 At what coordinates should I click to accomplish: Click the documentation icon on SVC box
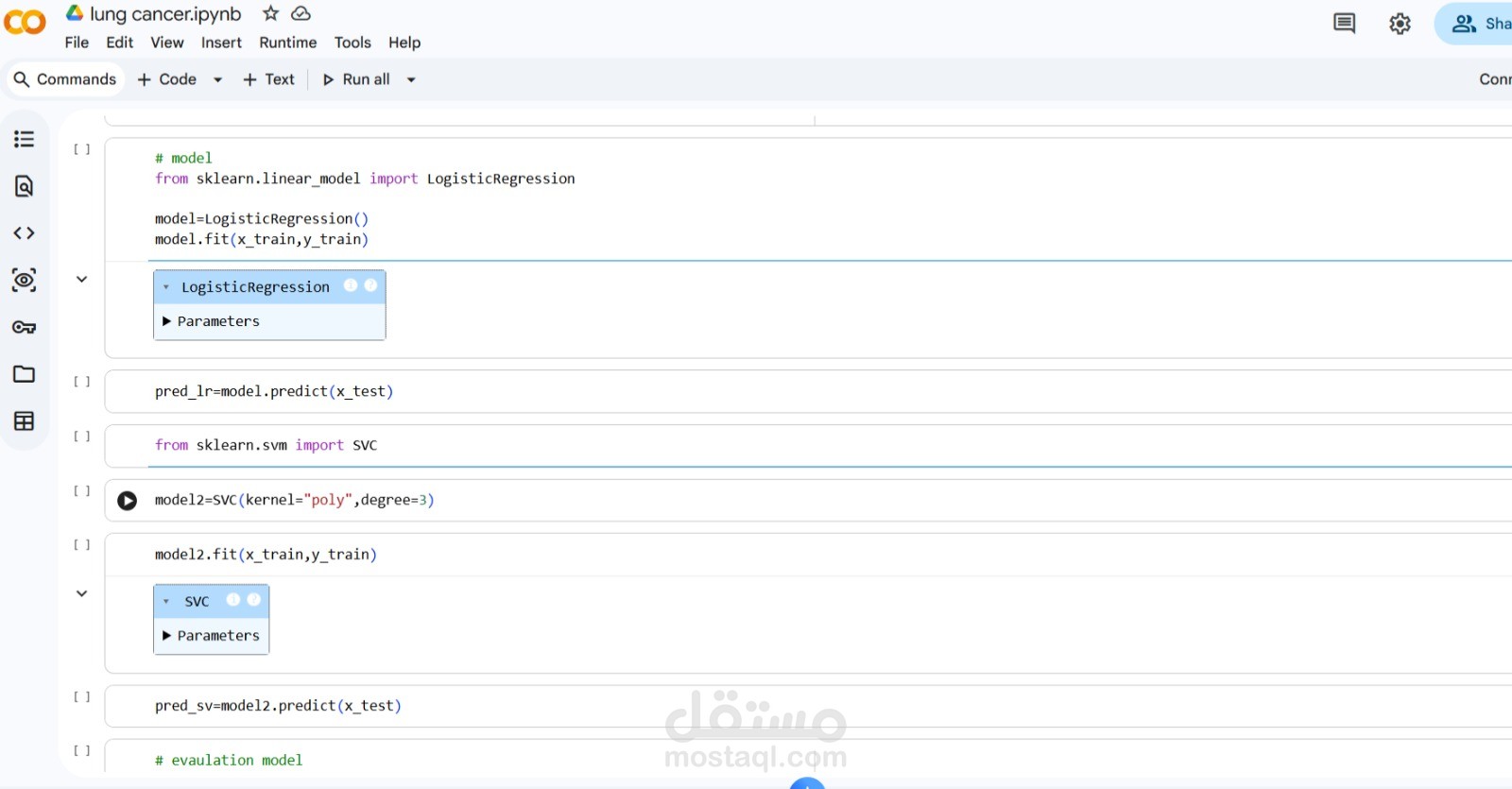[x=253, y=600]
